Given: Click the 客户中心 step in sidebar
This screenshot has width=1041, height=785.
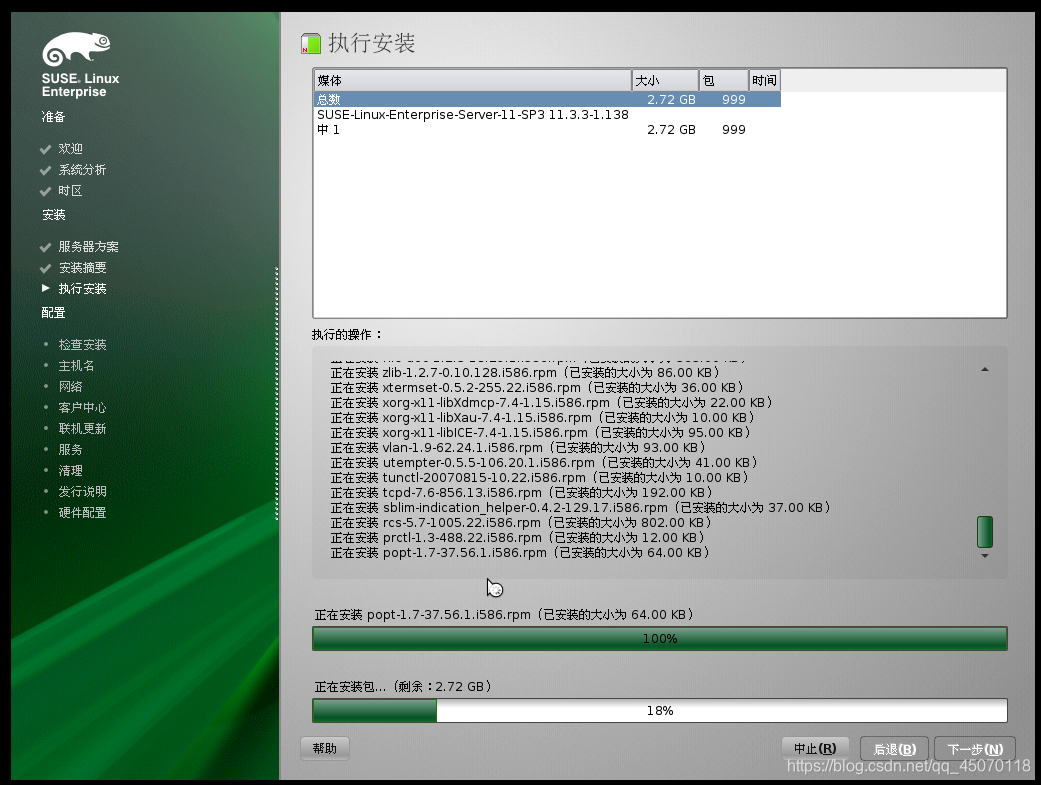Looking at the screenshot, I should (x=82, y=407).
